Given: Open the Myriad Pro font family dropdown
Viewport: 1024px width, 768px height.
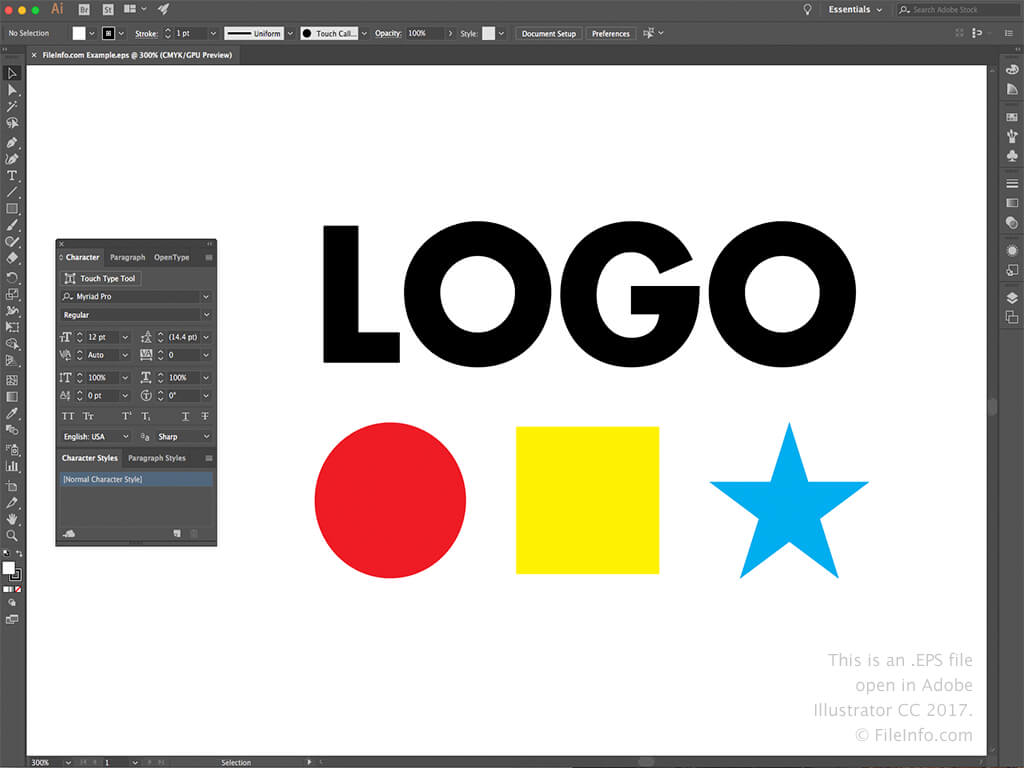Looking at the screenshot, I should (206, 297).
